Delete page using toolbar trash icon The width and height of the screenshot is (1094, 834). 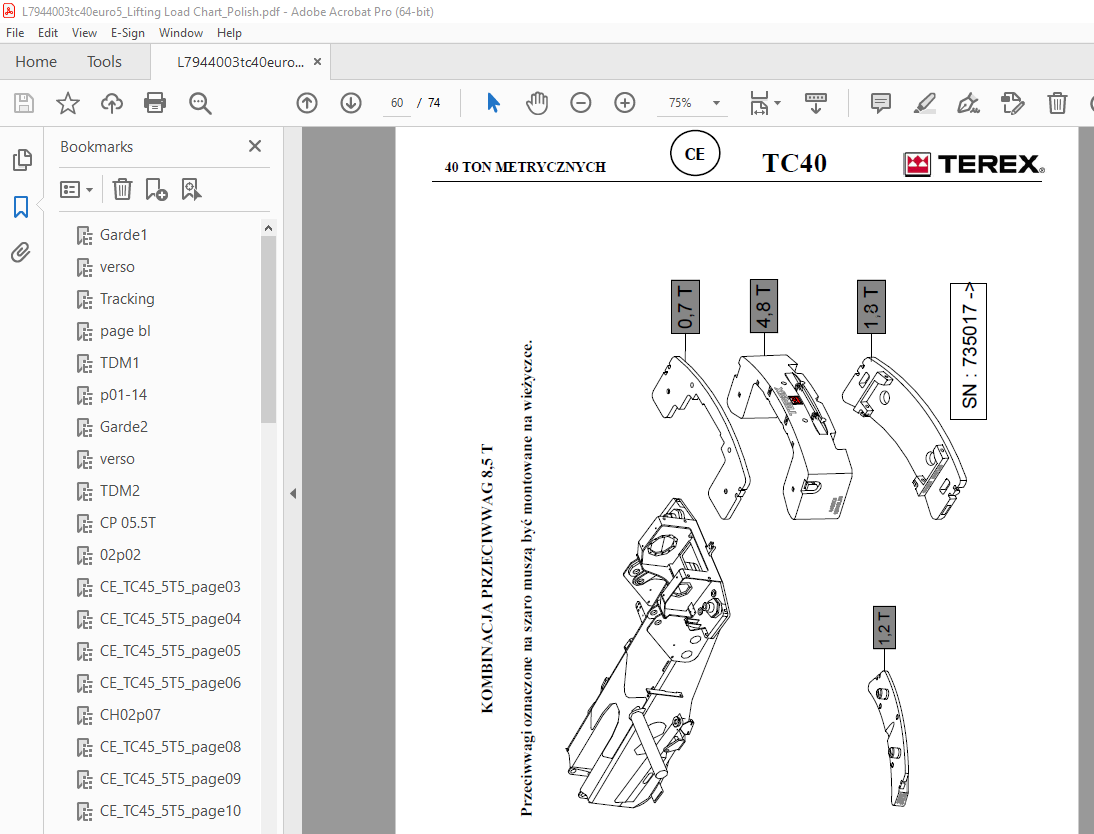coord(1057,103)
